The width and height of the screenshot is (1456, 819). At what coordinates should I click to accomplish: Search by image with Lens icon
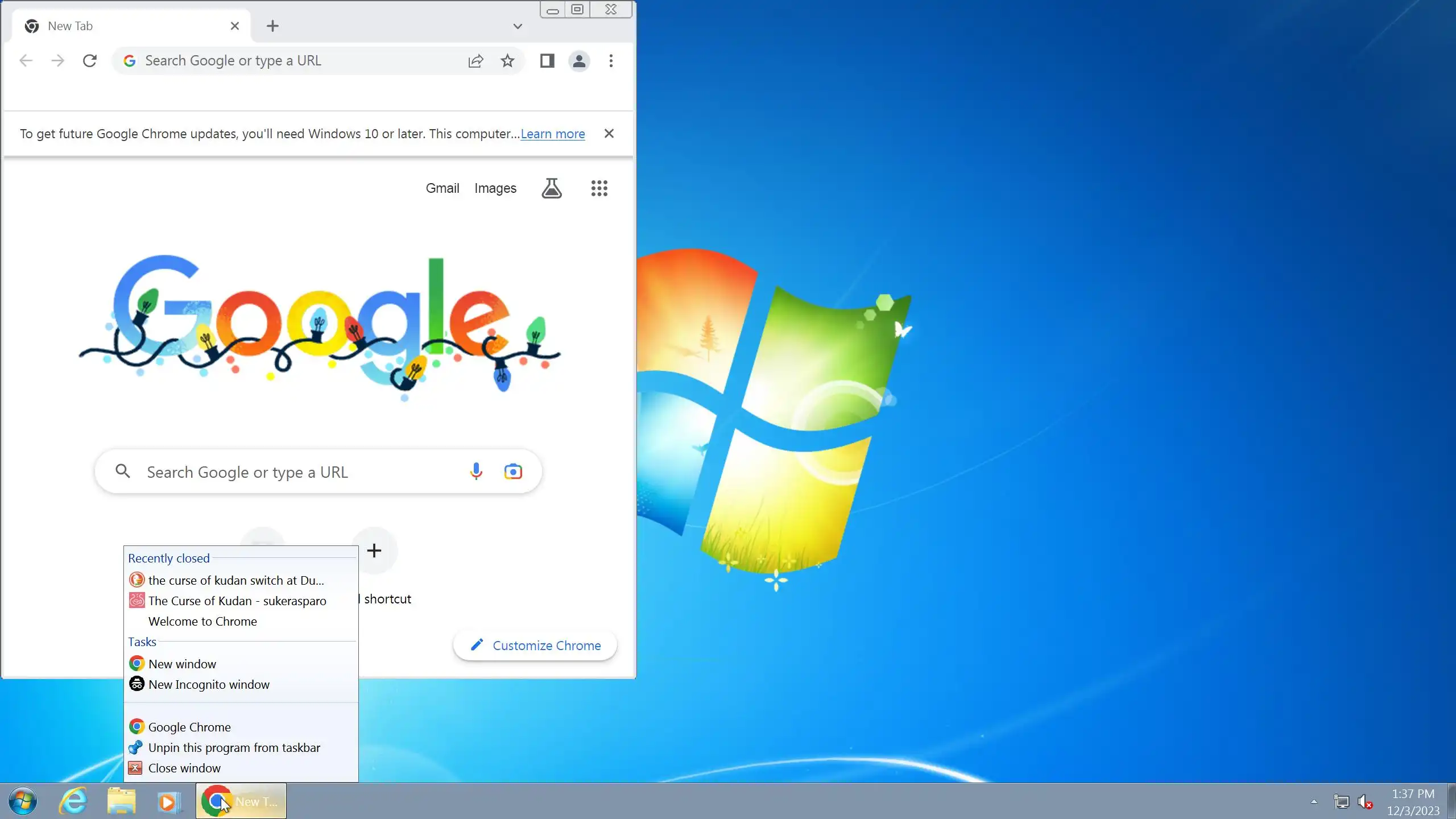(x=512, y=471)
